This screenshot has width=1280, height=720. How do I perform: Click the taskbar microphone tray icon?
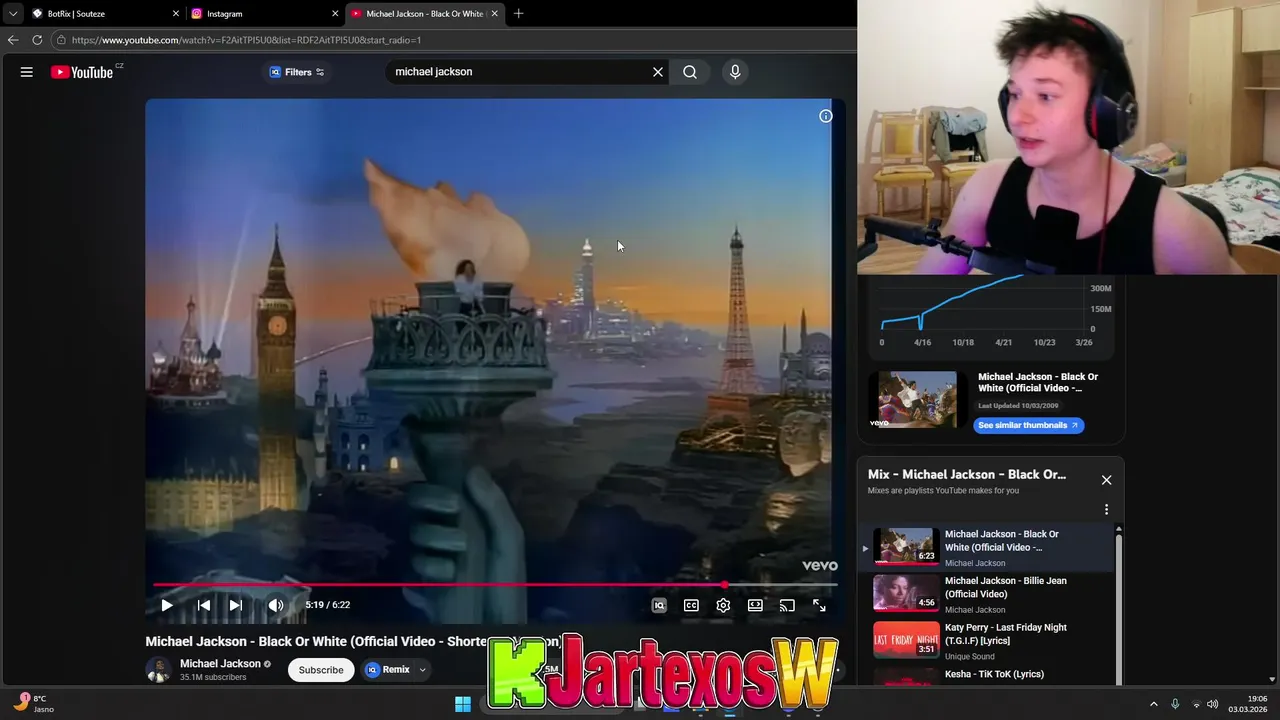click(x=1175, y=704)
